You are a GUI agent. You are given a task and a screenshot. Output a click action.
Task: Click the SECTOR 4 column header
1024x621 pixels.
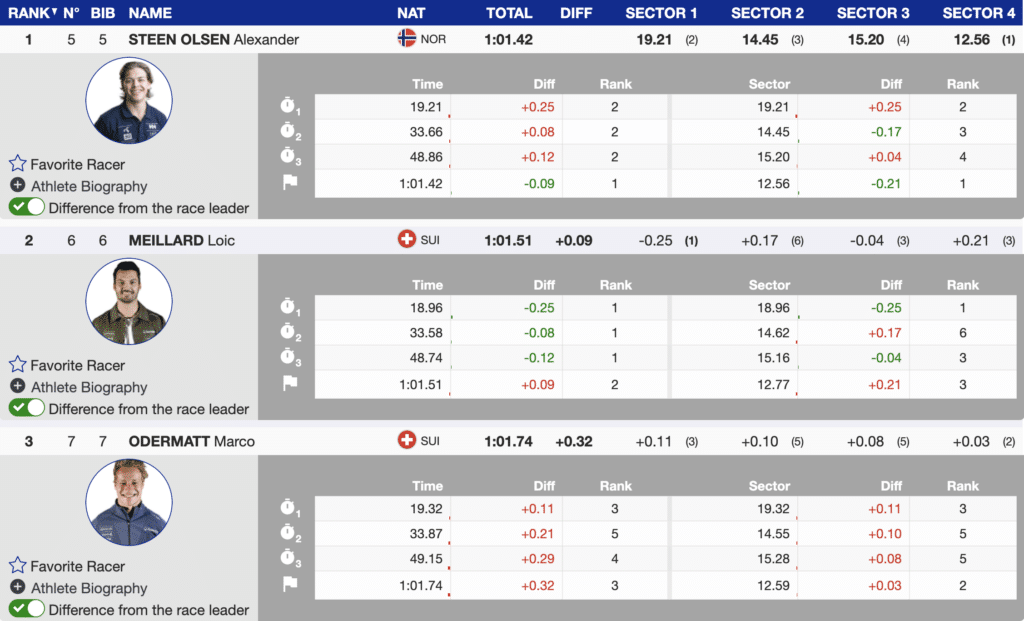point(978,13)
